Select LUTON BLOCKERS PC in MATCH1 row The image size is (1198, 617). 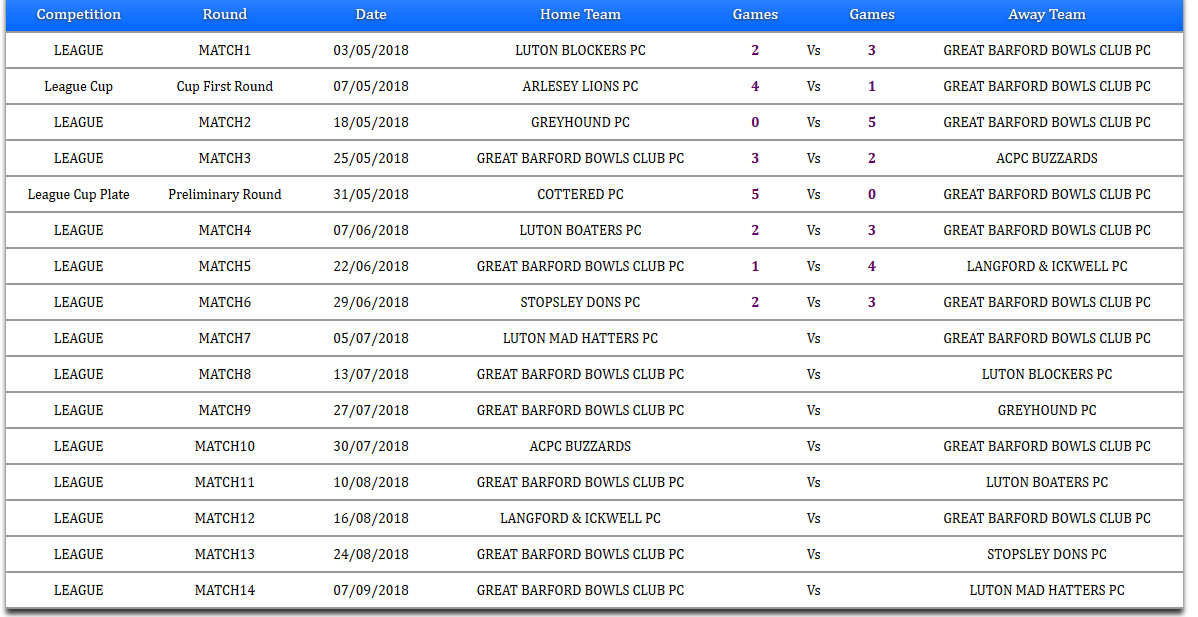pyautogui.click(x=580, y=50)
